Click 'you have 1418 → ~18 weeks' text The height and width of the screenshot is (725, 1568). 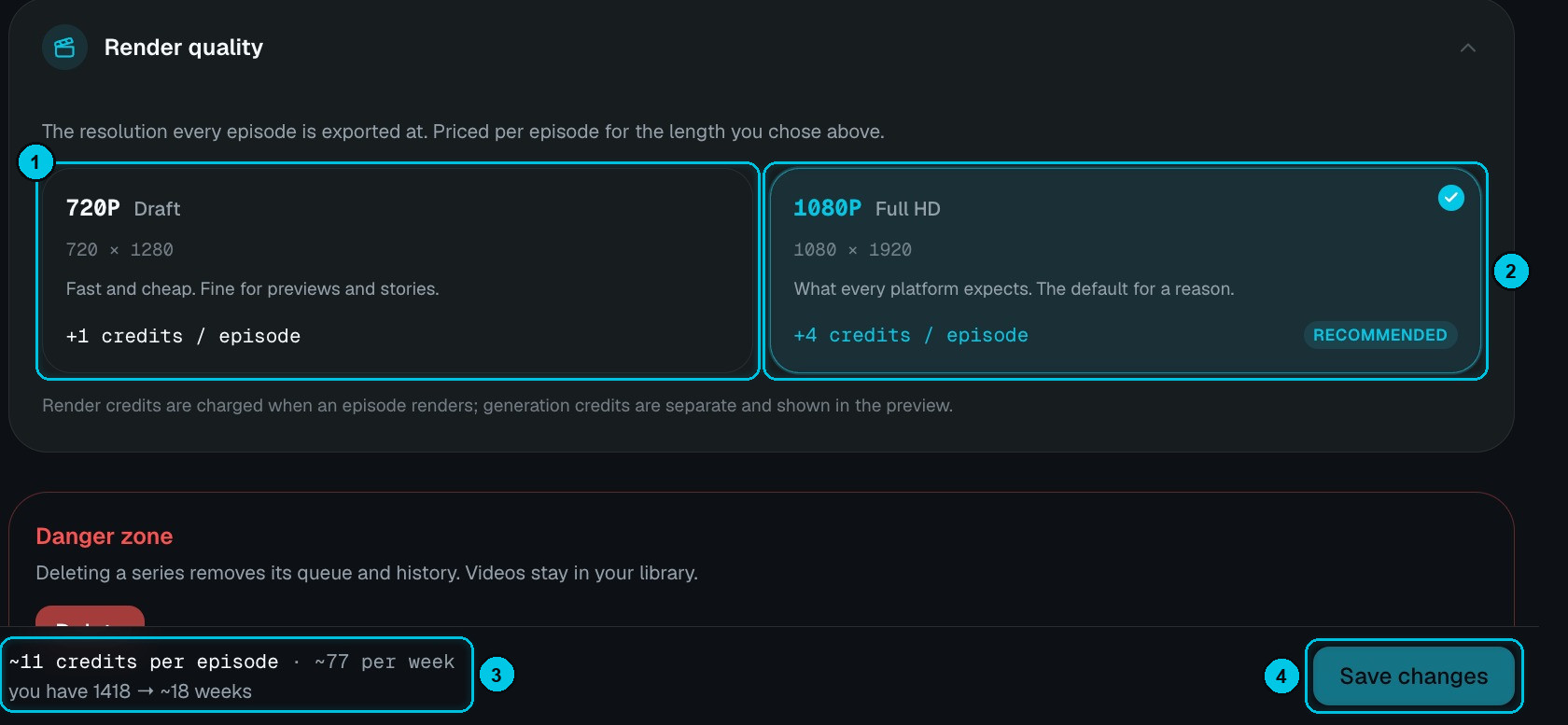pyautogui.click(x=131, y=691)
